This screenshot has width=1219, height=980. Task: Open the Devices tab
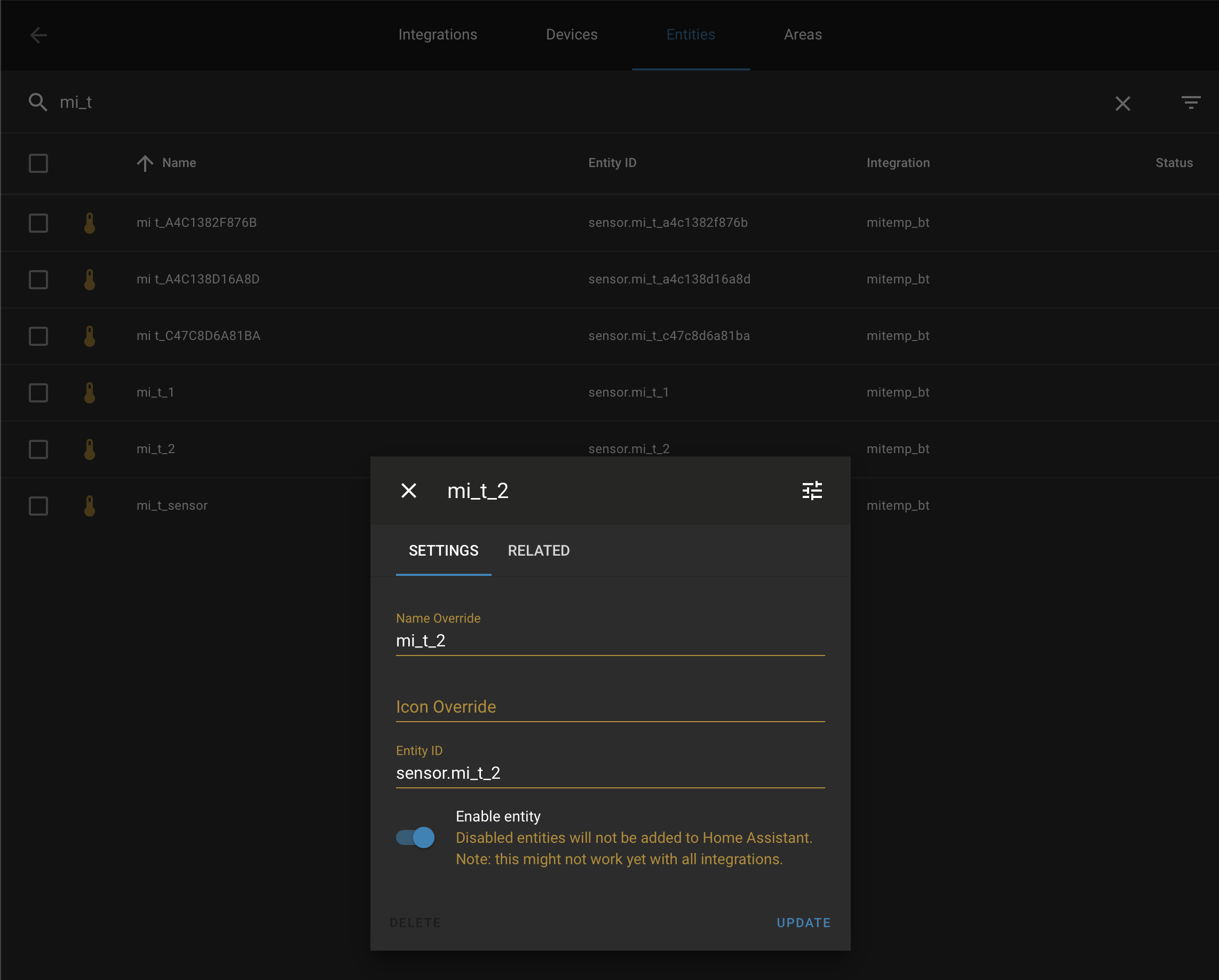pos(572,35)
